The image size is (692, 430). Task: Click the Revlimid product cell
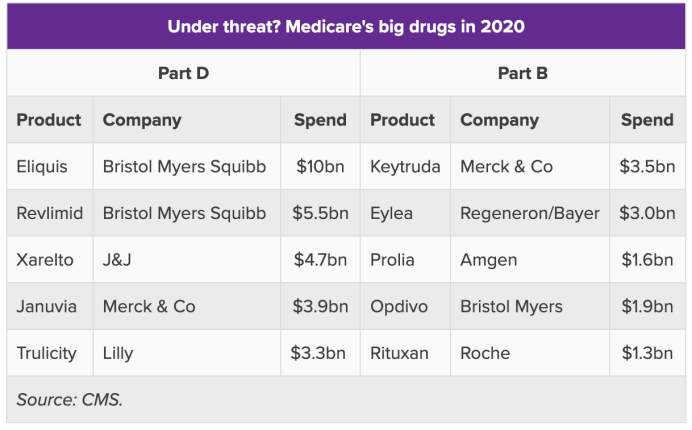50,213
